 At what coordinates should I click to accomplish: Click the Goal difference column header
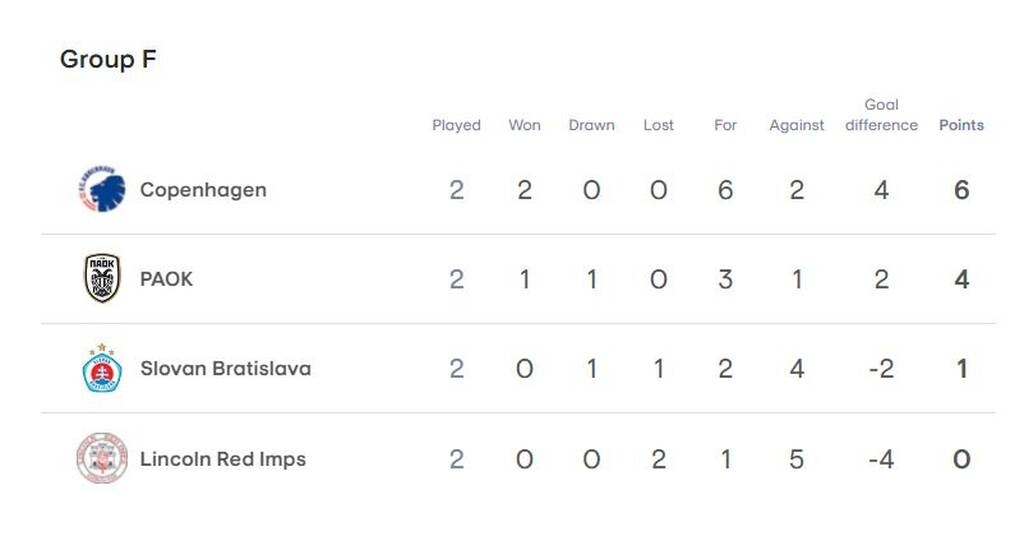coord(881,115)
